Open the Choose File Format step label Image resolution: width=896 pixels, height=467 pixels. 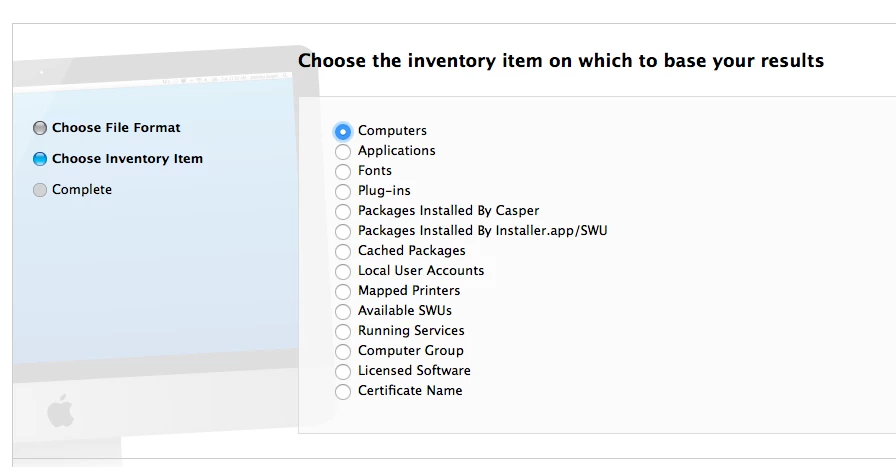tap(116, 127)
